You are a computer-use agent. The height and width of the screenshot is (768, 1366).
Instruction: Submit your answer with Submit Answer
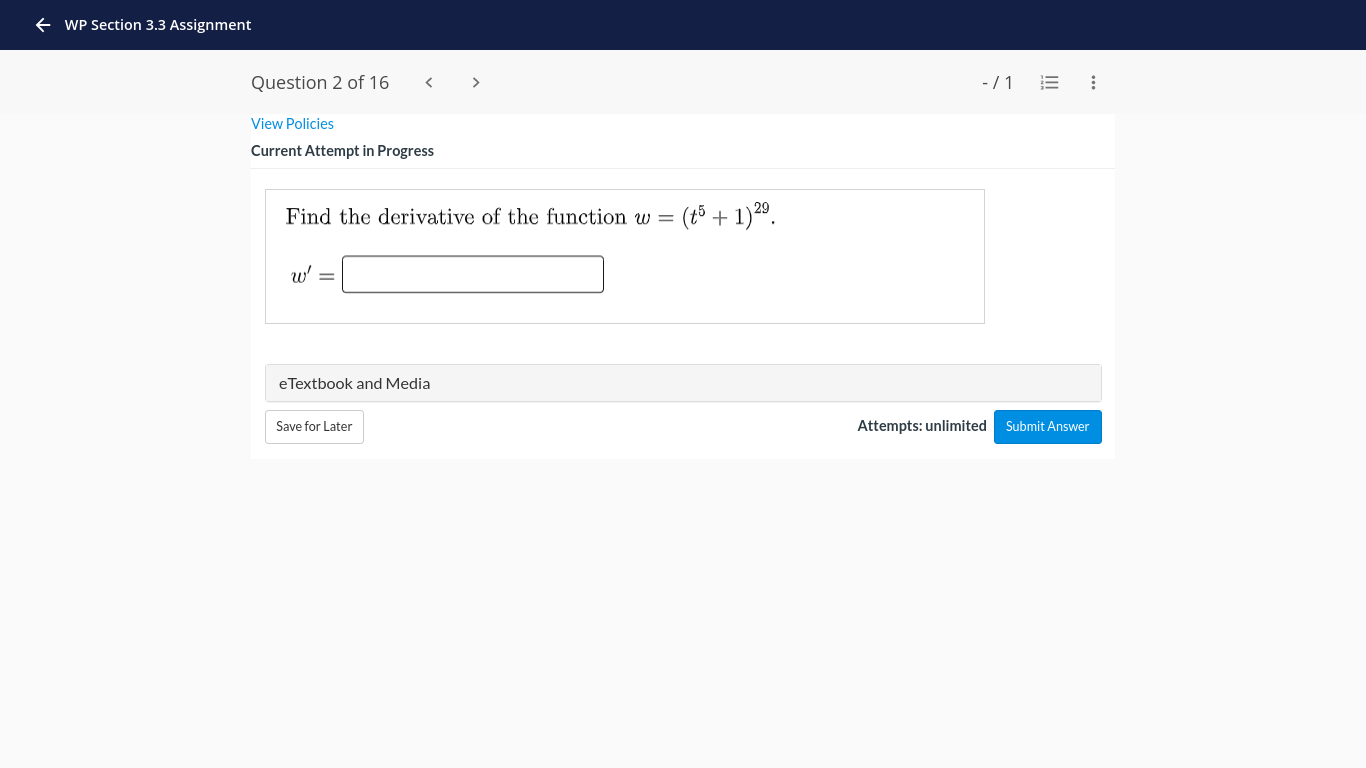click(x=1047, y=426)
